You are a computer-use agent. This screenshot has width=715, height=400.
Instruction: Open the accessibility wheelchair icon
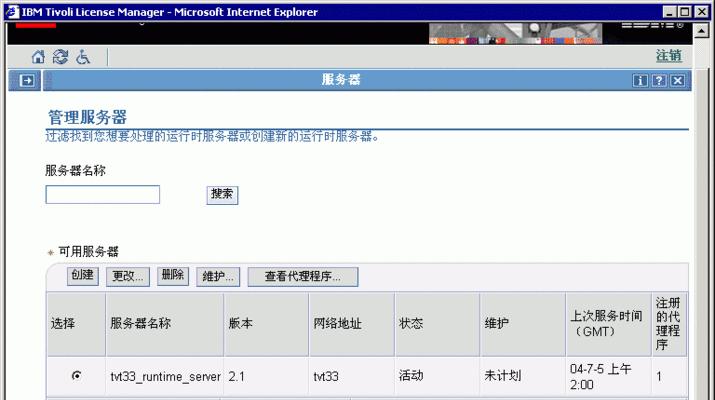click(83, 57)
